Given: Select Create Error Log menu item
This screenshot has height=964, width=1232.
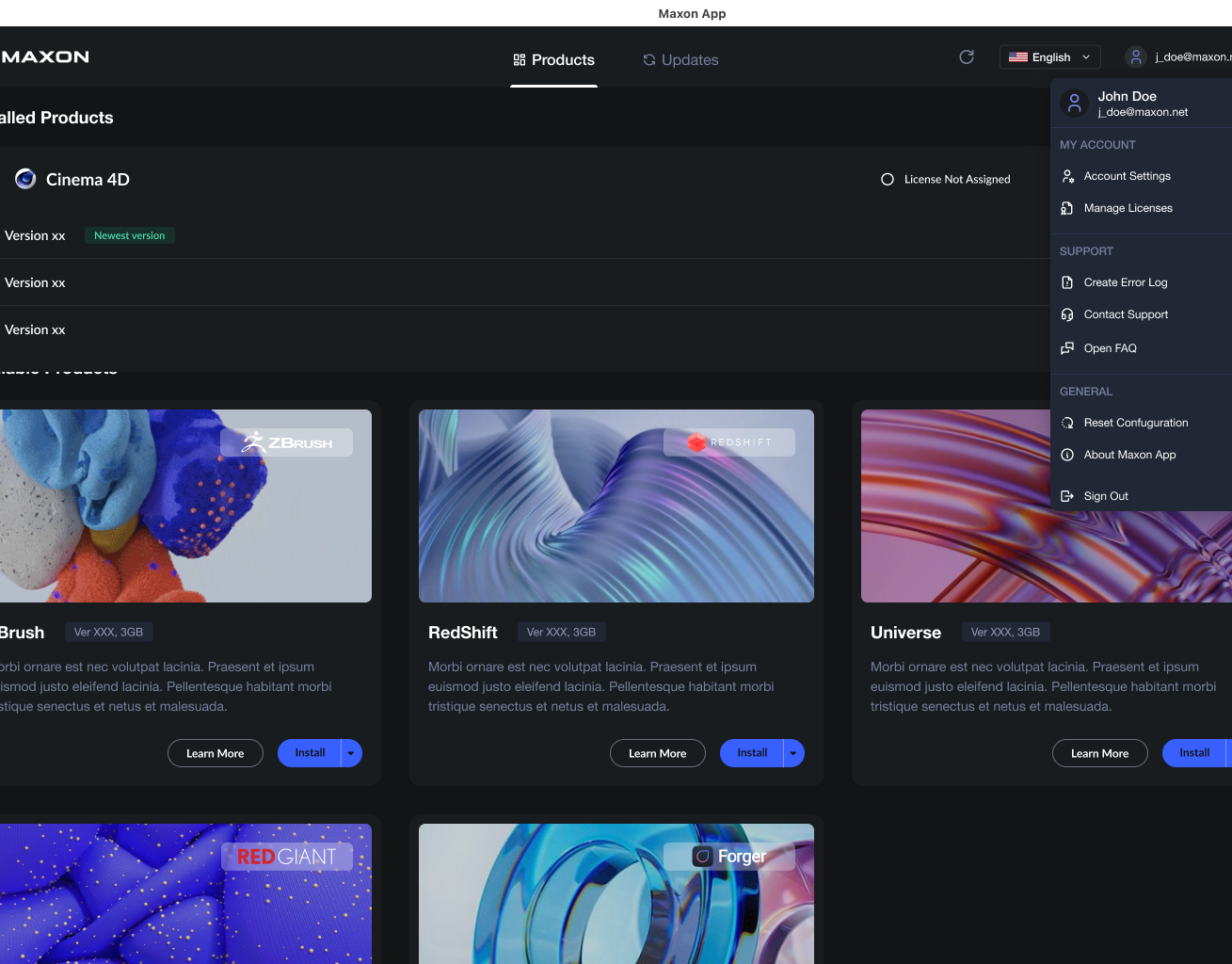Looking at the screenshot, I should [1141, 282].
